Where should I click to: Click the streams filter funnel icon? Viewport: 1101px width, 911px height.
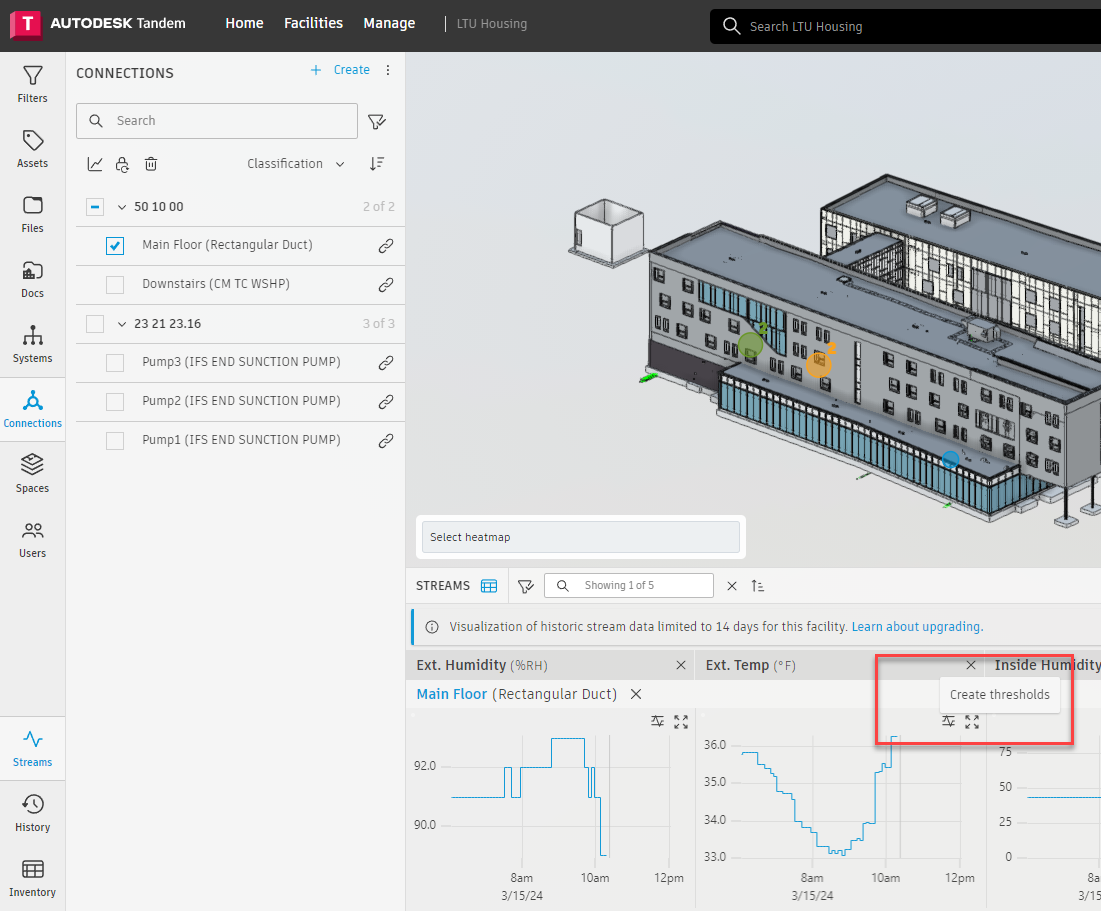526,586
